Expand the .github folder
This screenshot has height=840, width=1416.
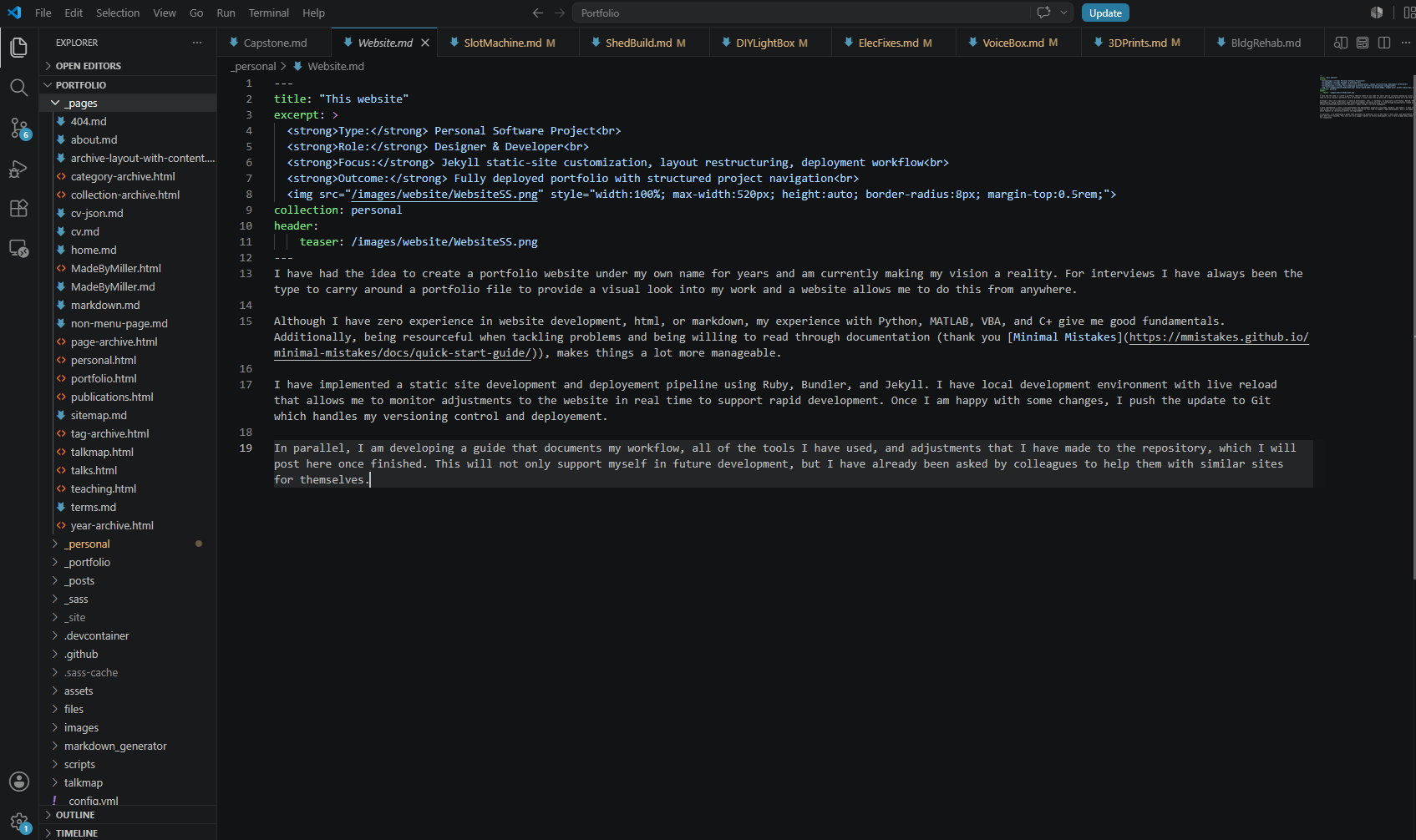point(128,654)
